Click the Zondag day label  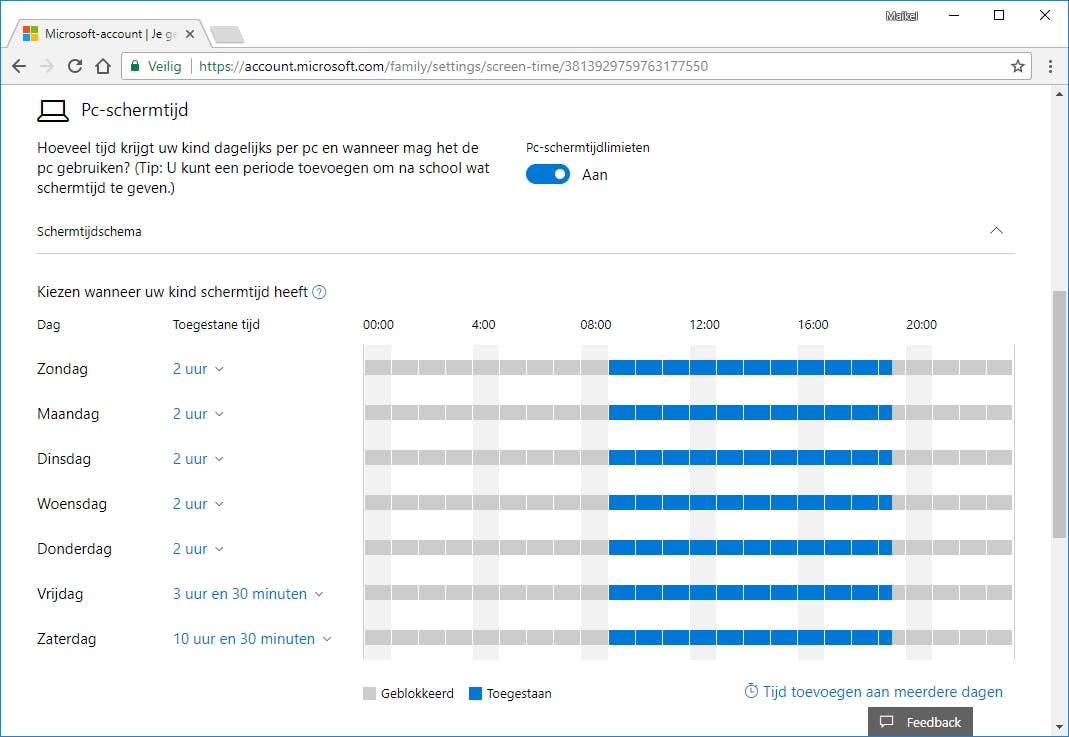point(62,369)
